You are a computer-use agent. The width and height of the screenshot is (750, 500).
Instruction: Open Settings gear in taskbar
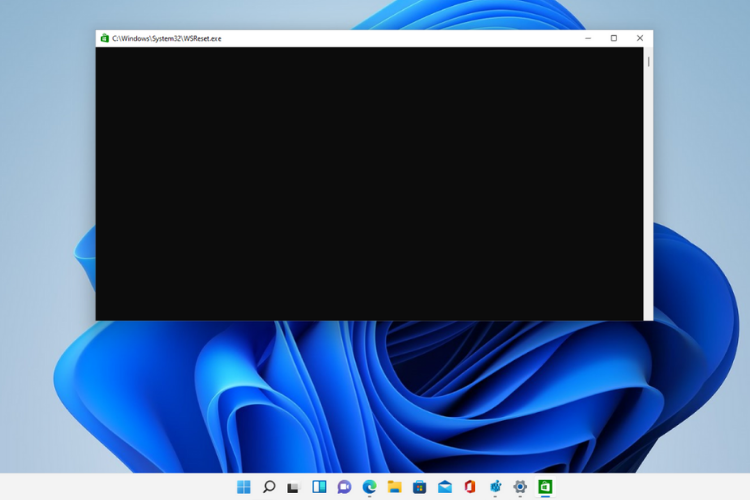point(520,487)
